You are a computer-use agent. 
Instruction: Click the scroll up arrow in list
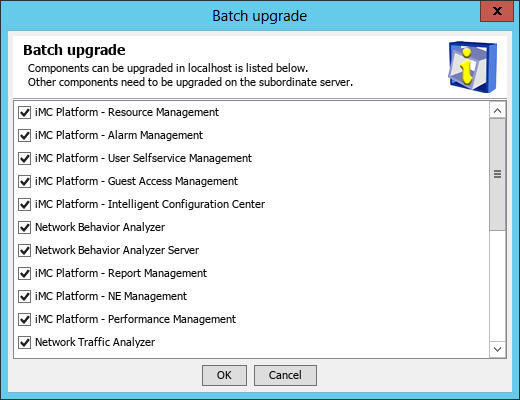pos(498,111)
